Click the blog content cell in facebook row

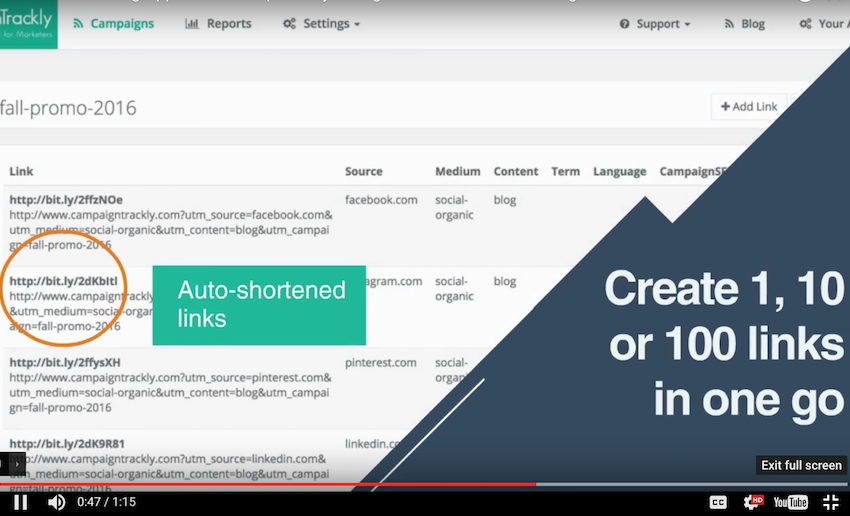coord(505,200)
